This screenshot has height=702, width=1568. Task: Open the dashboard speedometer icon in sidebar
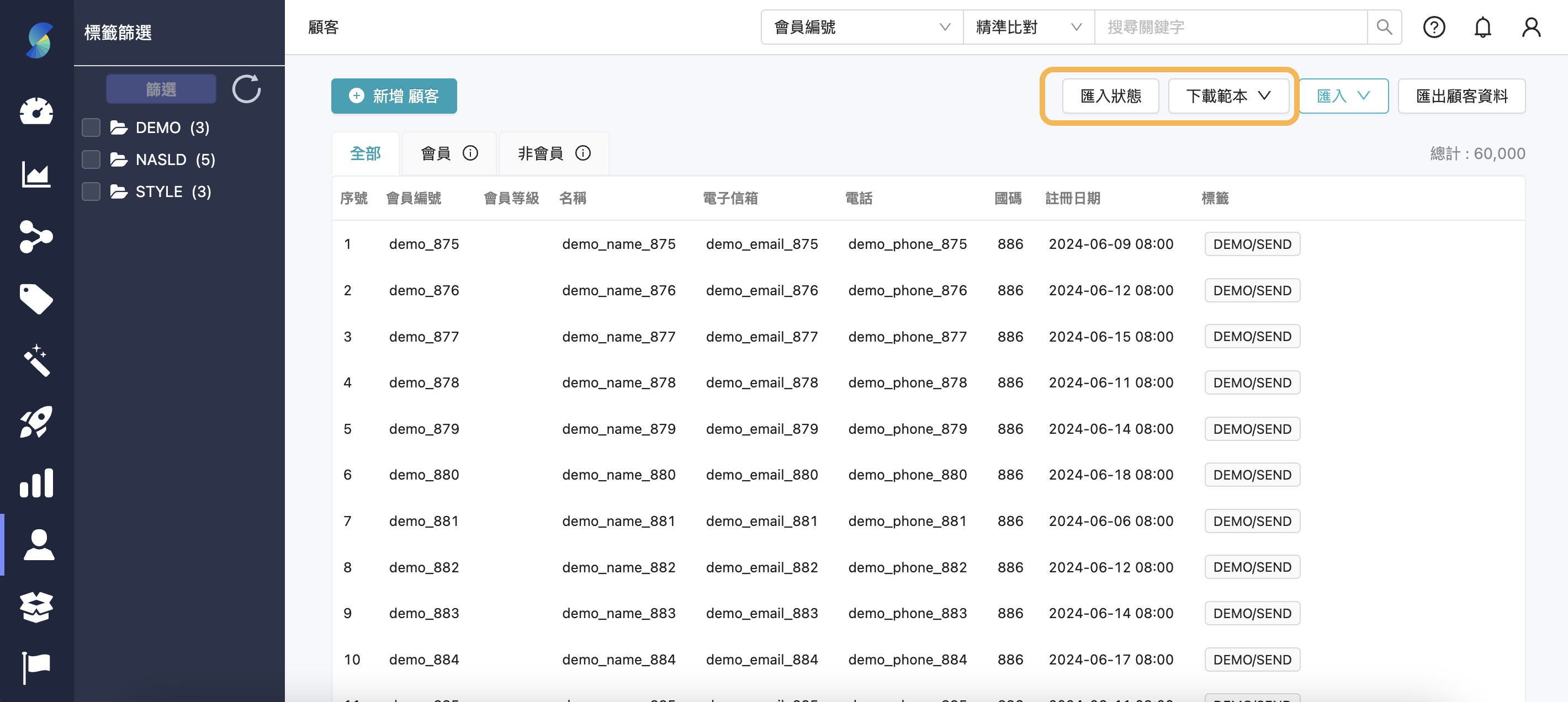pyautogui.click(x=36, y=113)
